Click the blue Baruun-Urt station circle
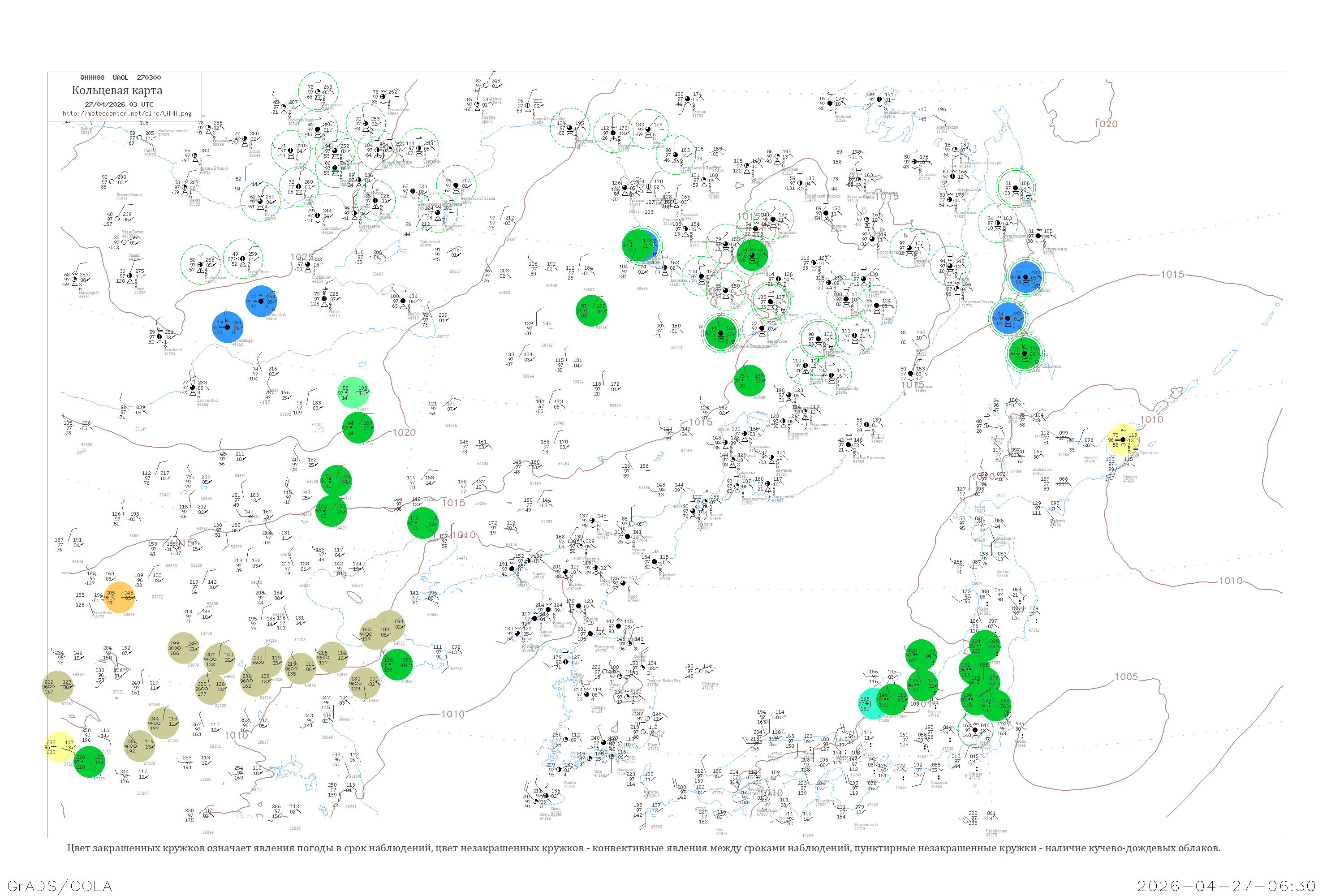Screen dimensions: 1344x896 262,301
